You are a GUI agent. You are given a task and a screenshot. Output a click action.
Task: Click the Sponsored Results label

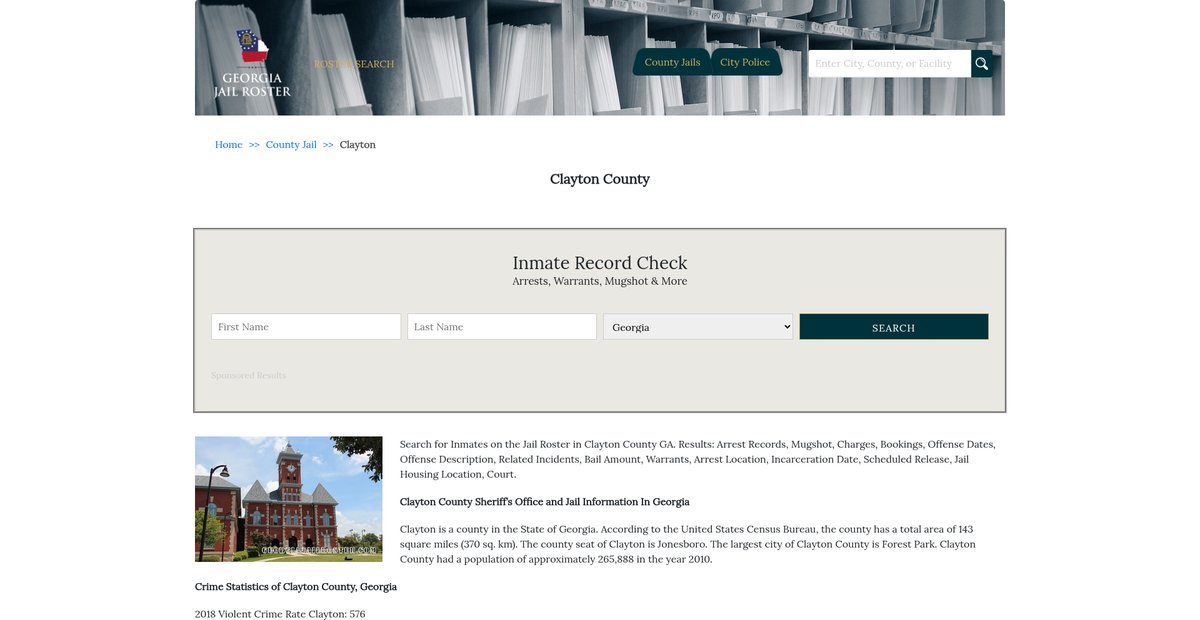pos(248,376)
